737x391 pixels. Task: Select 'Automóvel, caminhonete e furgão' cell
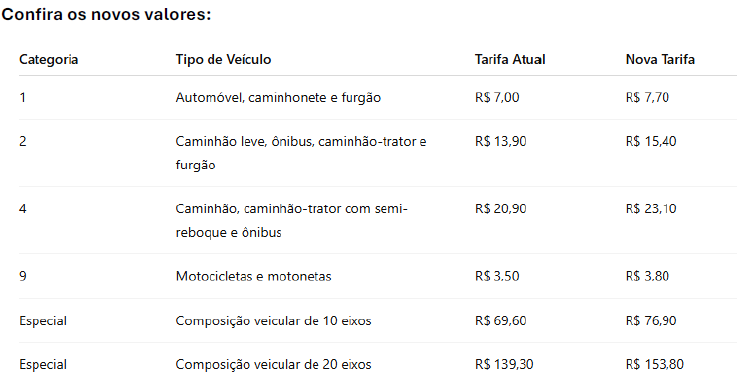click(x=278, y=98)
